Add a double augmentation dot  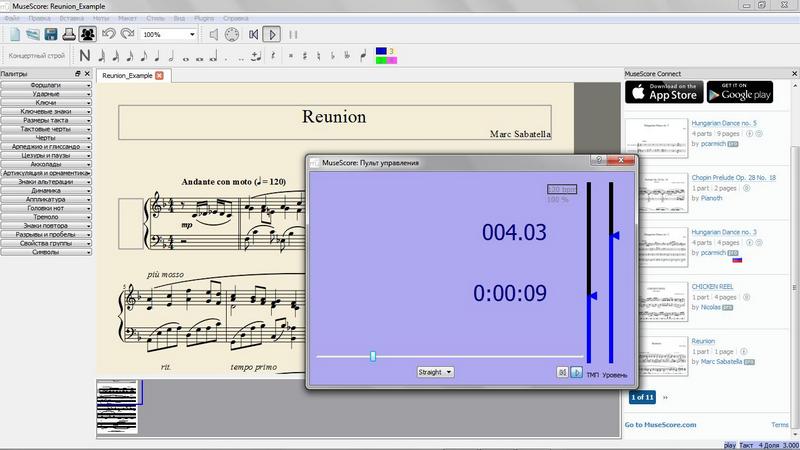click(x=241, y=57)
